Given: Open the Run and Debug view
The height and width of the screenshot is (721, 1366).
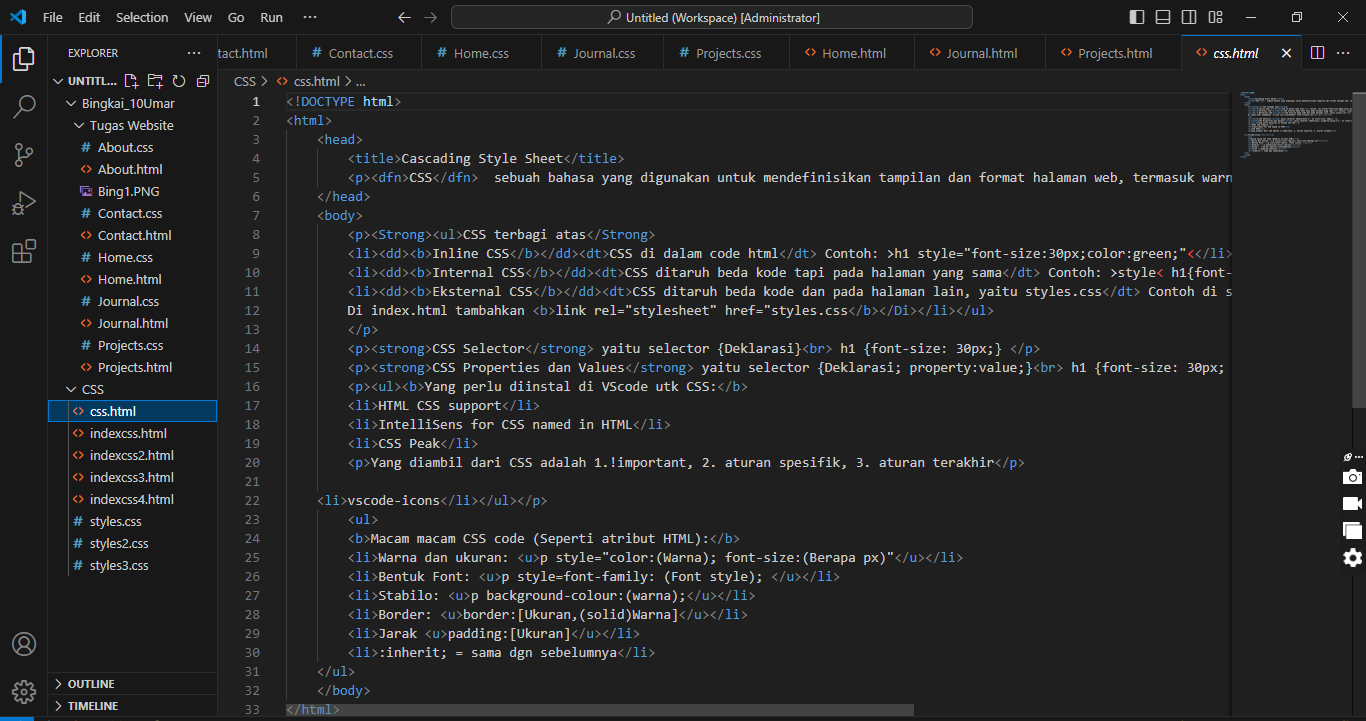Looking at the screenshot, I should [24, 203].
